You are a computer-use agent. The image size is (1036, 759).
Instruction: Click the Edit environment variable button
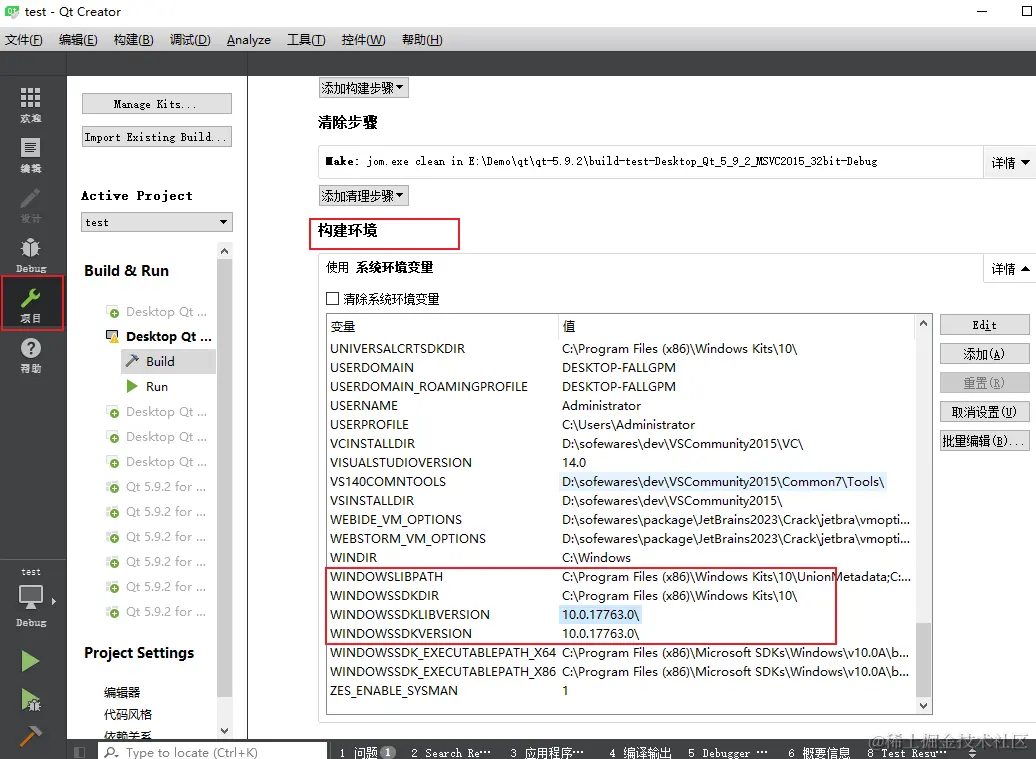[984, 325]
